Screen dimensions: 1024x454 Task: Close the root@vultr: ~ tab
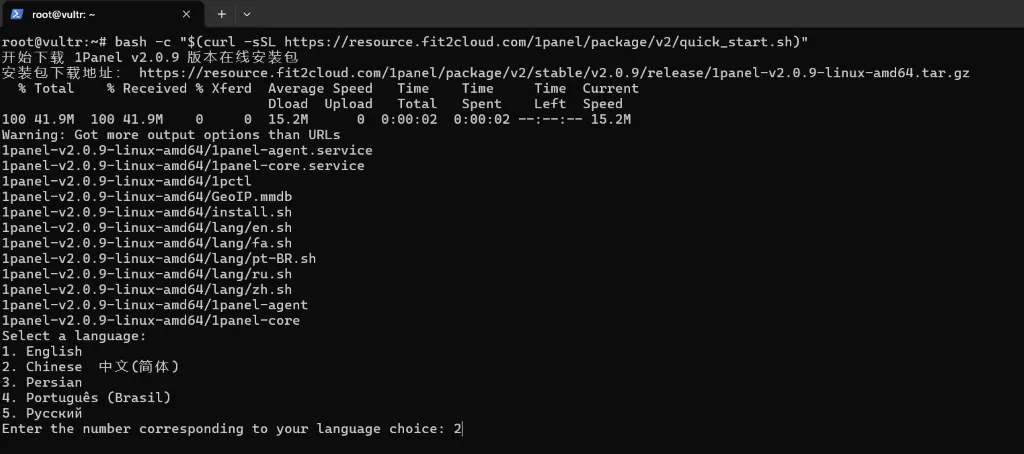click(x=186, y=14)
